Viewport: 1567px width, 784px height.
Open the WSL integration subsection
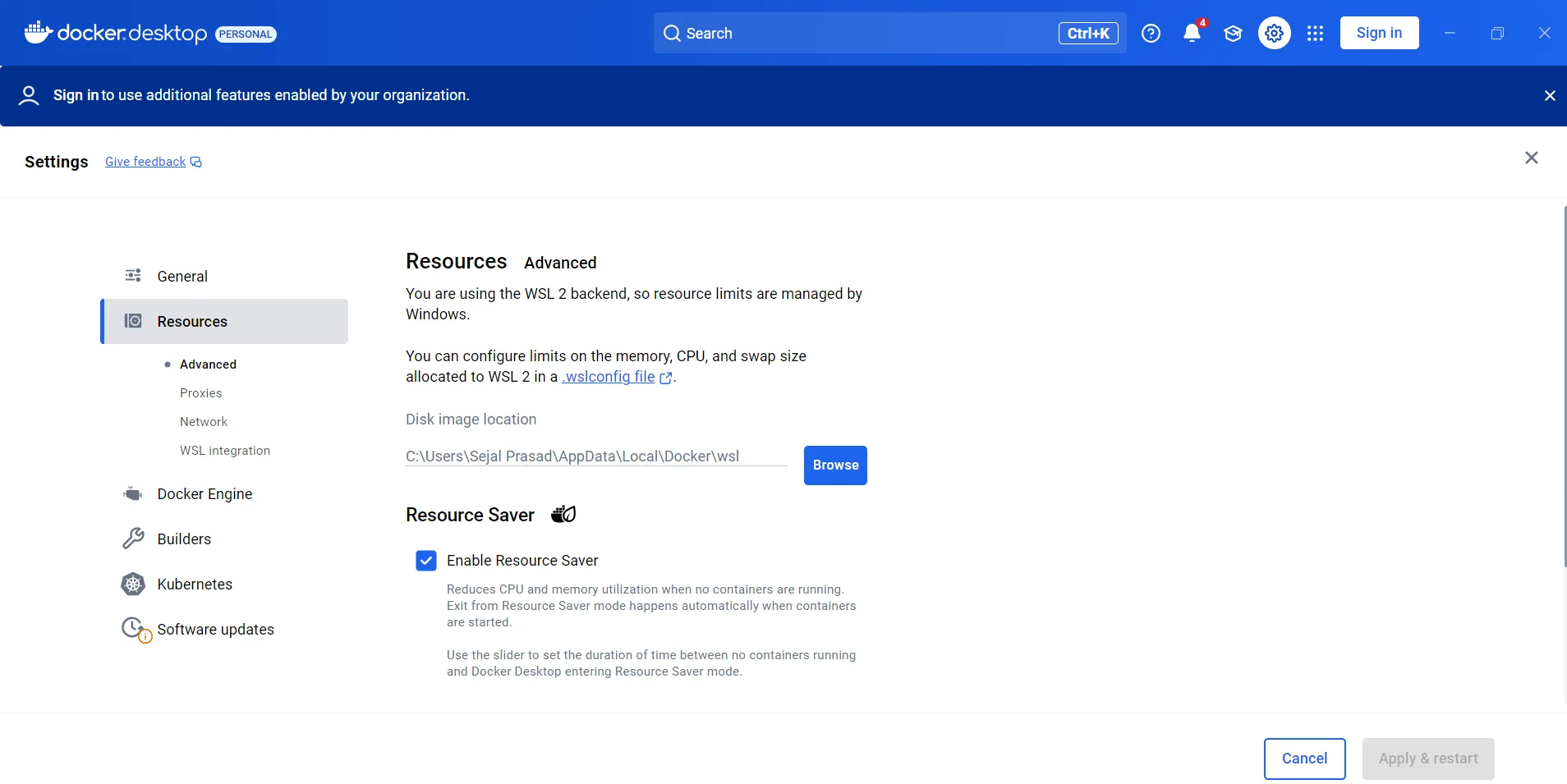225,451
